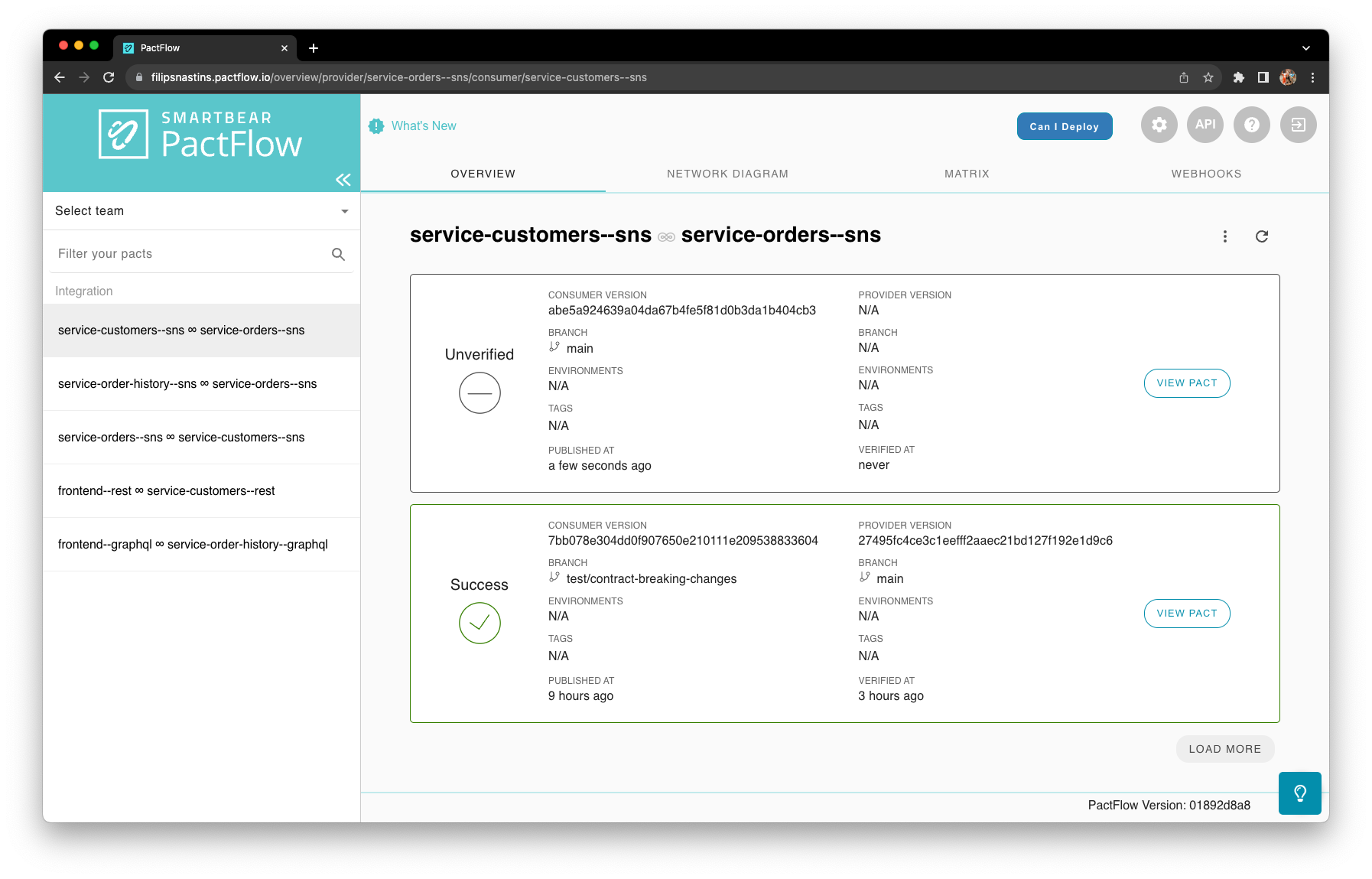This screenshot has width=1372, height=879.
Task: Click the lightbulb feedback button
Action: [1300, 793]
